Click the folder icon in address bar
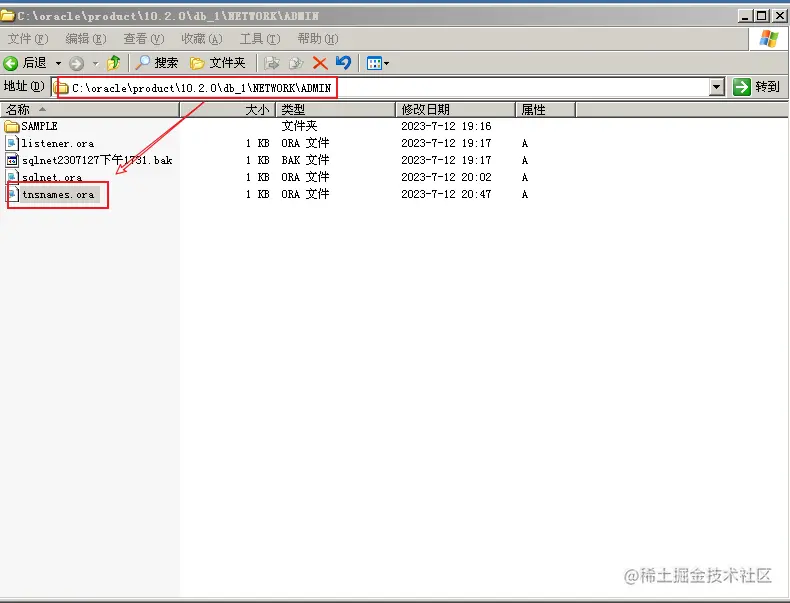 (x=61, y=88)
